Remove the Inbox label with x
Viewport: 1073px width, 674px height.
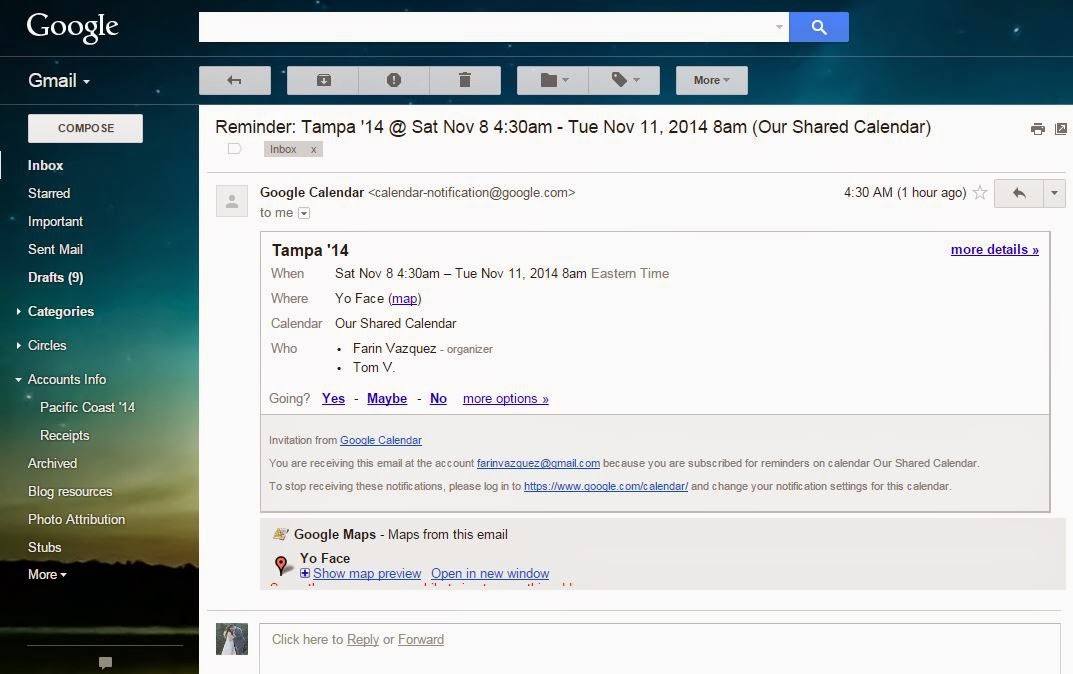click(x=313, y=149)
